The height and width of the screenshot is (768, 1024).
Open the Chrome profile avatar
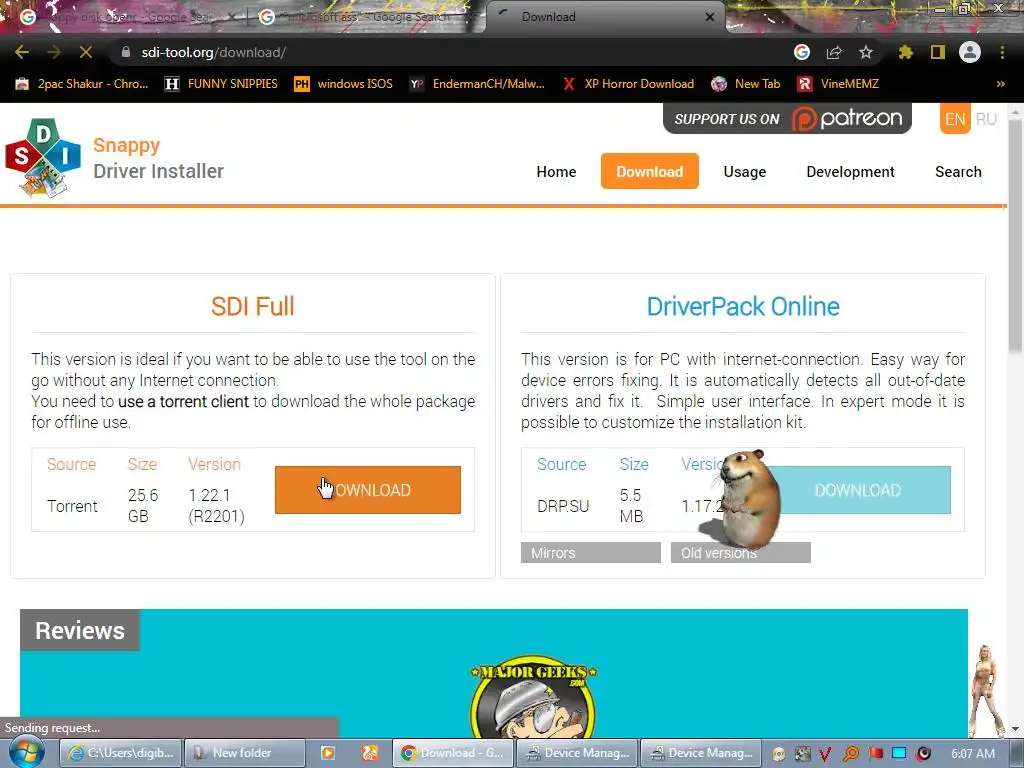(970, 52)
